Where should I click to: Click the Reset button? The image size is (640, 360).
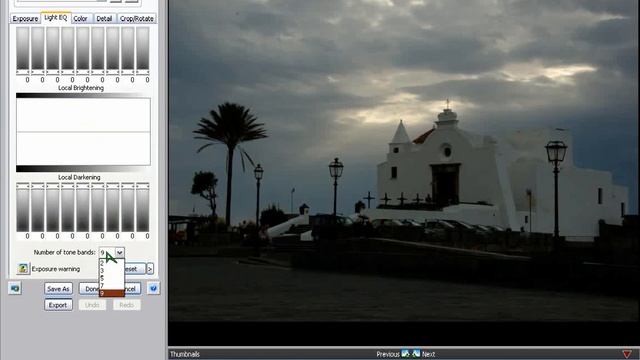click(x=134, y=269)
